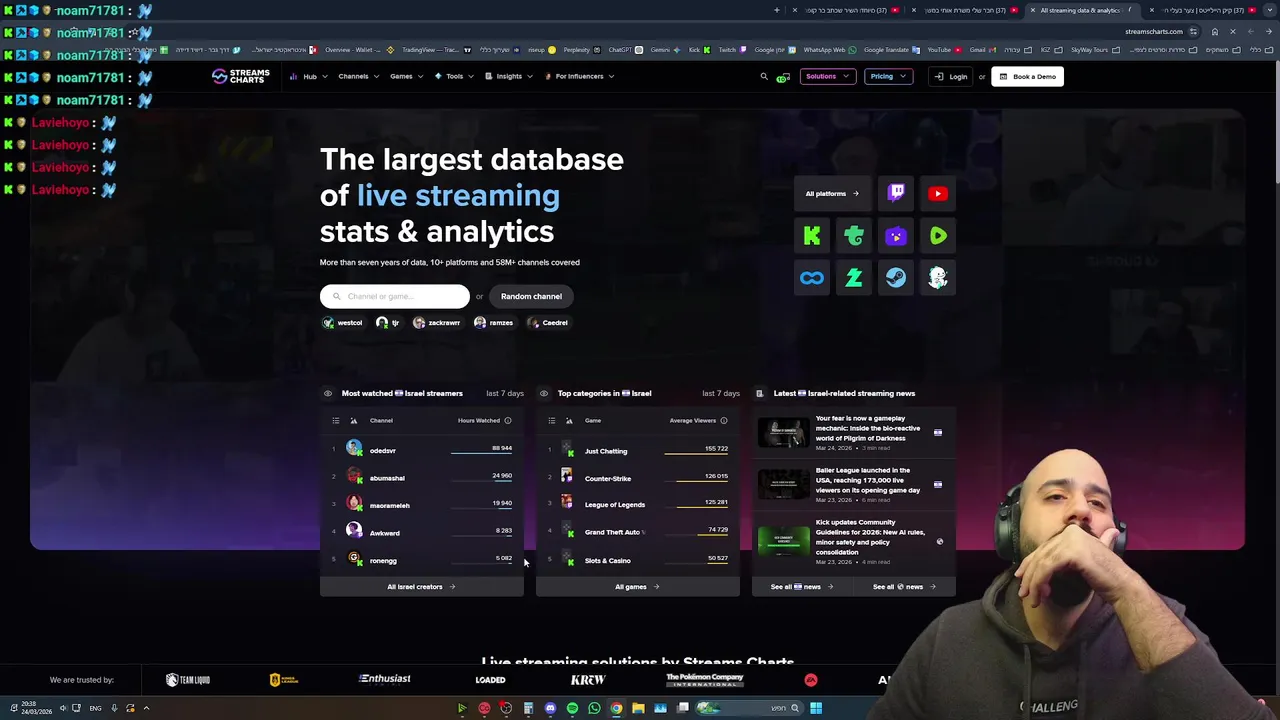Viewport: 1280px width, 720px height.
Task: Click the Windows Start button
Action: pyautogui.click(x=816, y=708)
